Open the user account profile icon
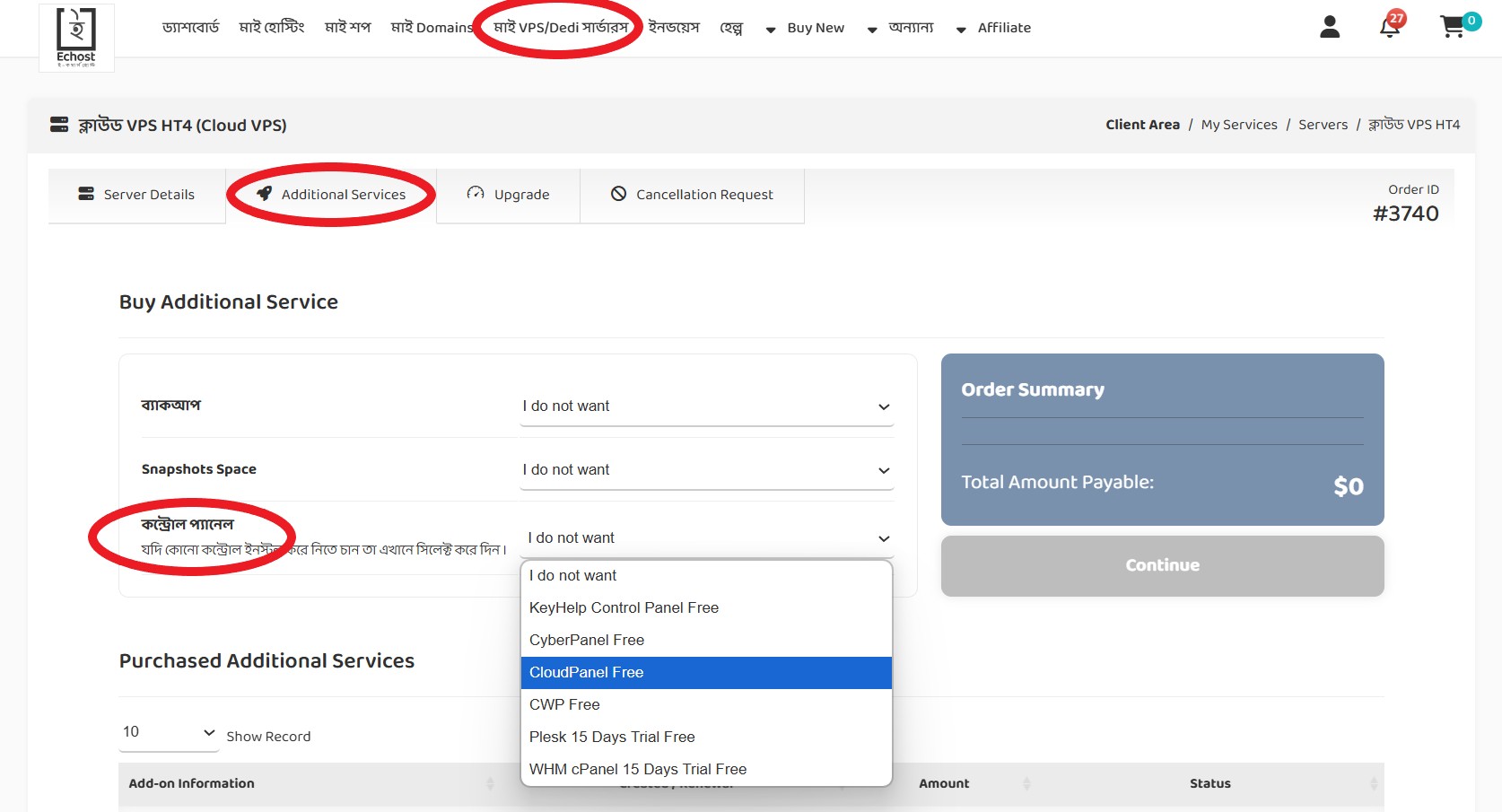The image size is (1502, 812). pos(1330,28)
